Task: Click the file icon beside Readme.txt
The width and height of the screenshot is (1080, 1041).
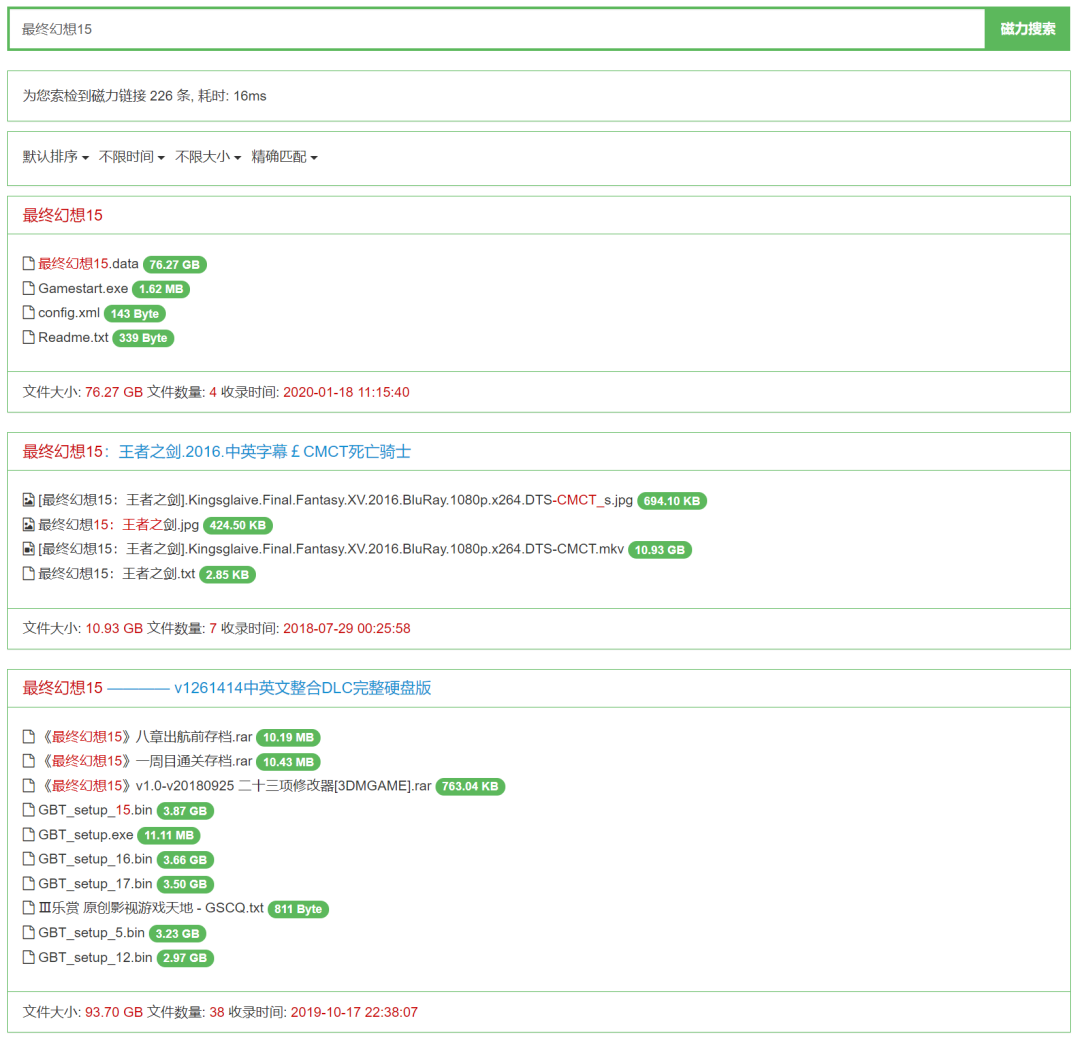Action: pyautogui.click(x=28, y=337)
